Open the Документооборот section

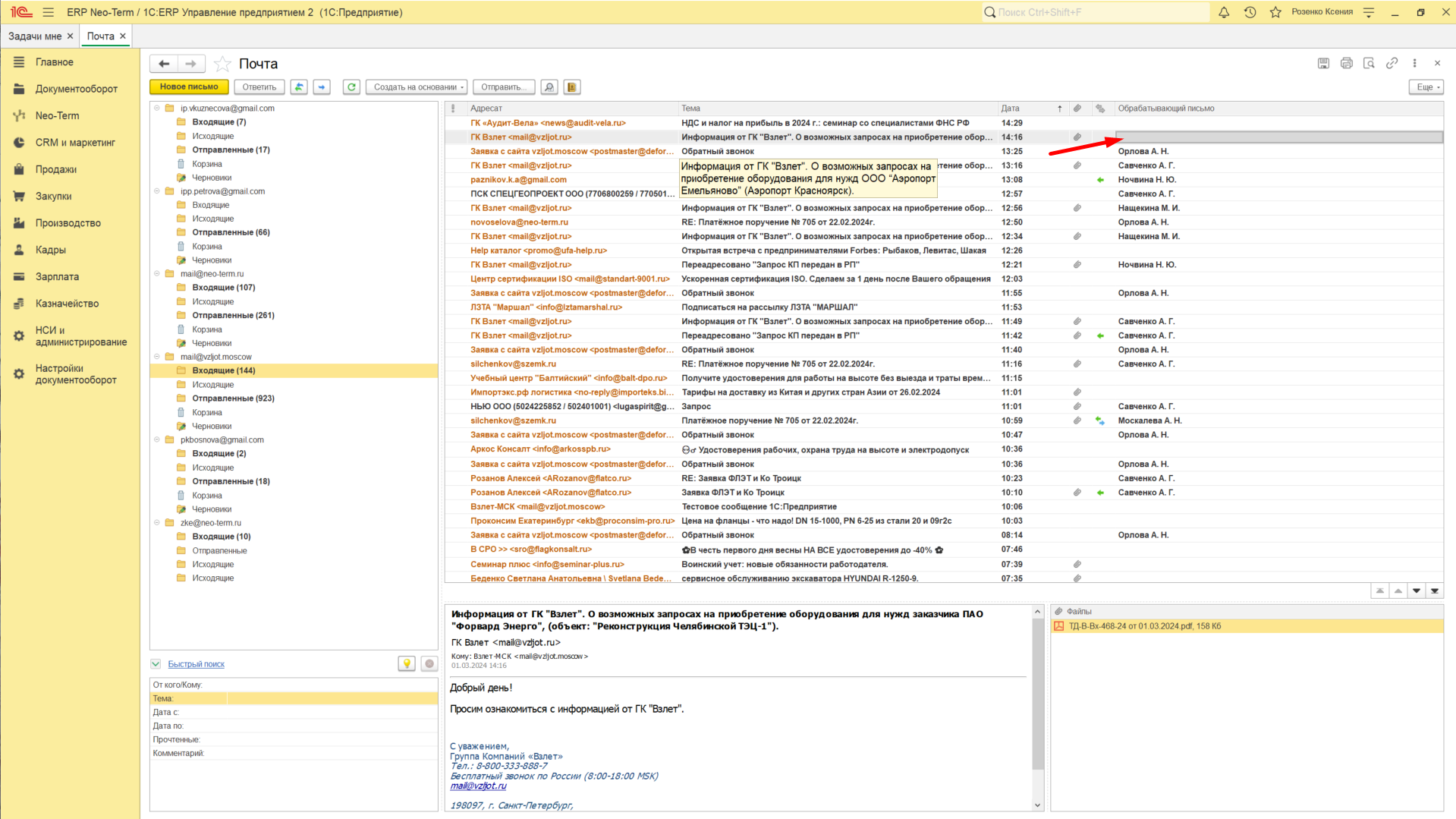coord(76,89)
